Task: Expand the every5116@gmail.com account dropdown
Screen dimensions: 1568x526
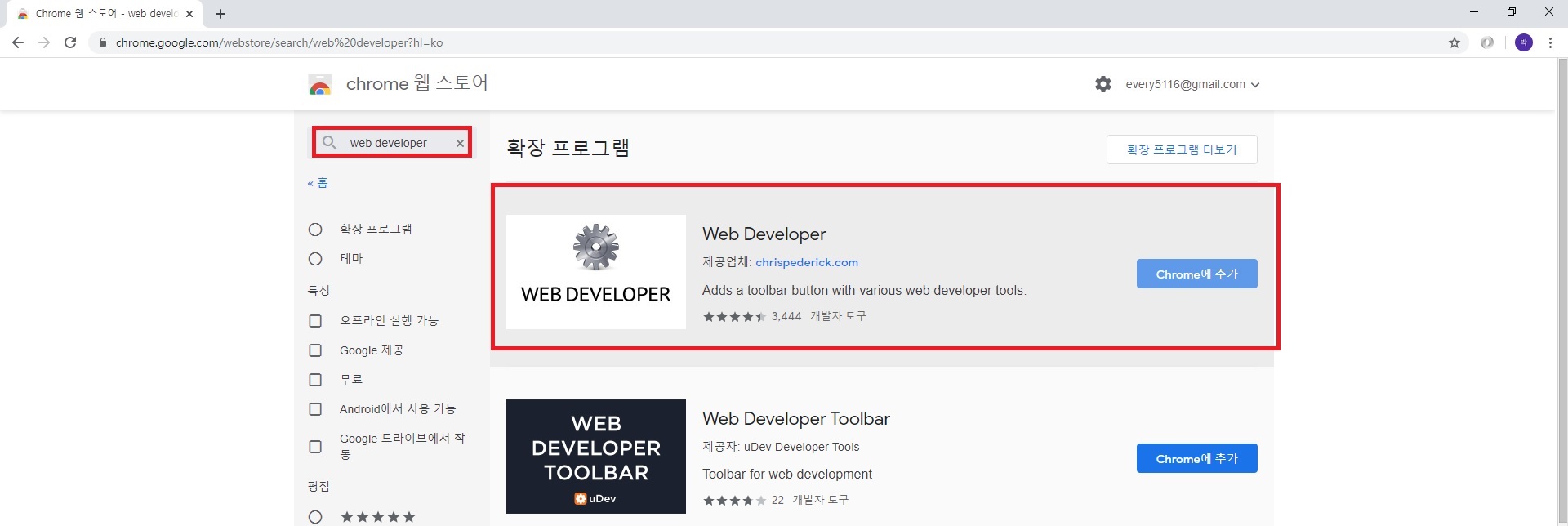Action: click(1192, 84)
